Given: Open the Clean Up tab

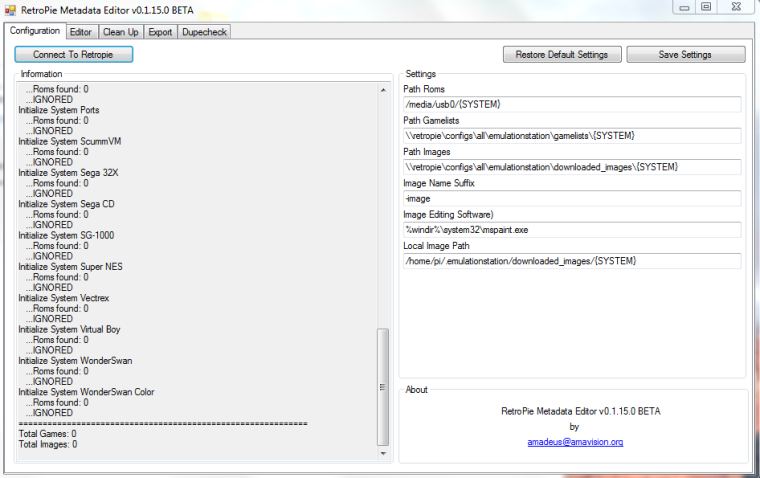Looking at the screenshot, I should [120, 32].
